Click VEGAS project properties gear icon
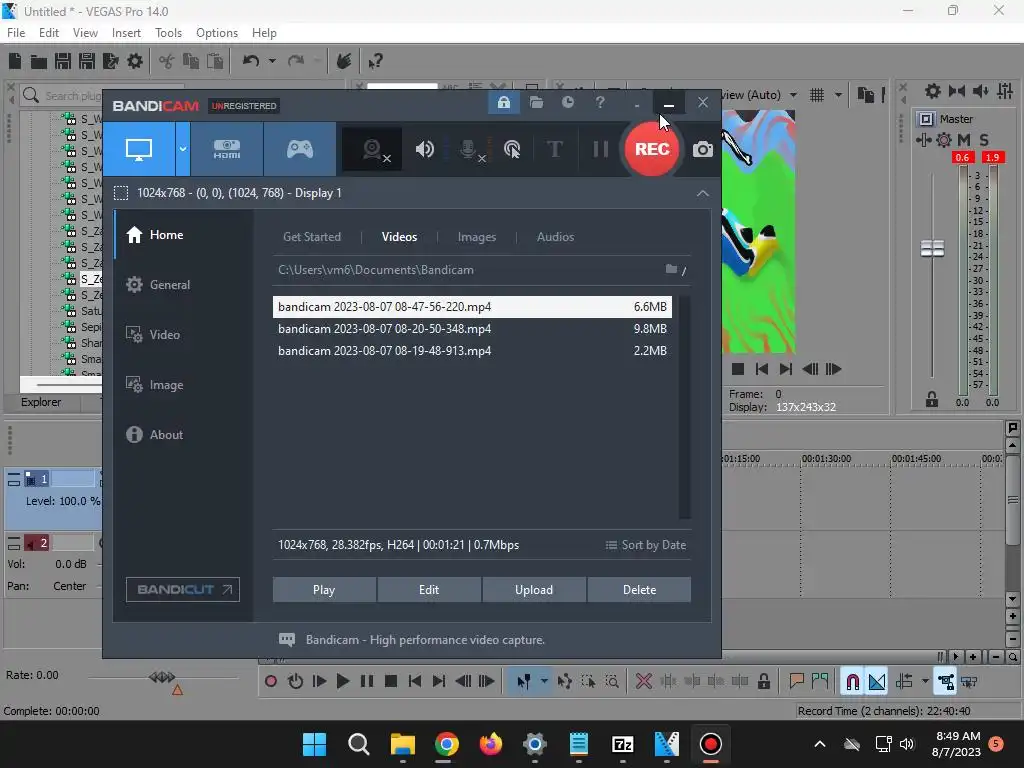Image resolution: width=1024 pixels, height=768 pixels. coord(135,61)
